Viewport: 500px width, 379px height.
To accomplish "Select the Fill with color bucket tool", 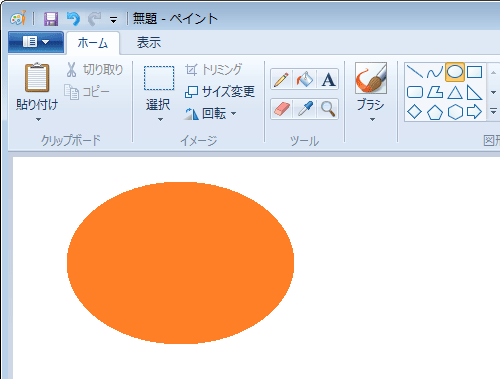I will (305, 79).
